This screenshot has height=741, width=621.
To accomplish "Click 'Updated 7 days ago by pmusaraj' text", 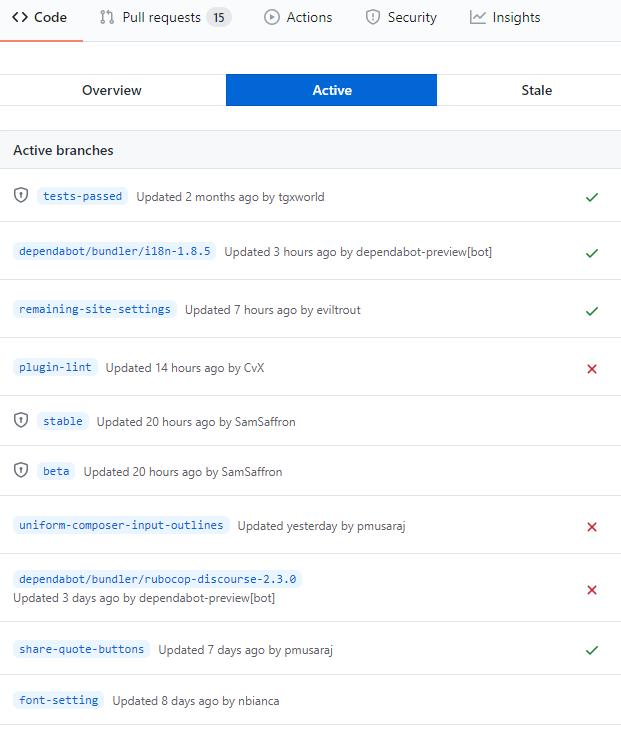I will [245, 650].
